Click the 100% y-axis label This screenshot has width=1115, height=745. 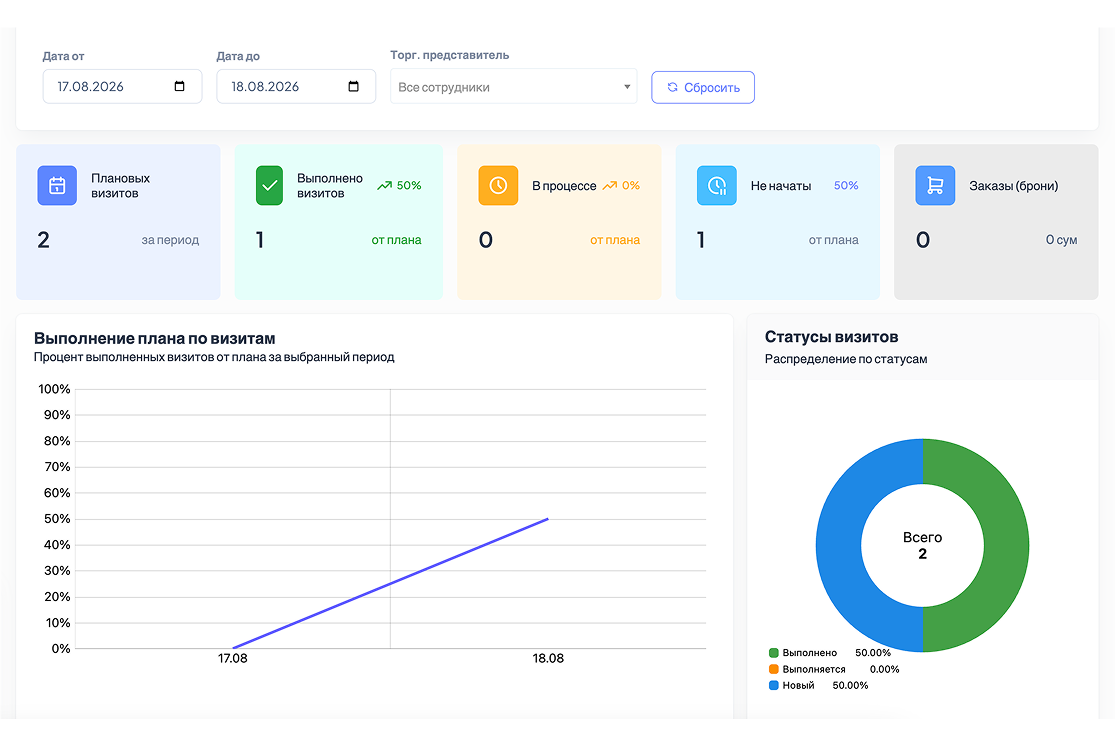[x=54, y=389]
